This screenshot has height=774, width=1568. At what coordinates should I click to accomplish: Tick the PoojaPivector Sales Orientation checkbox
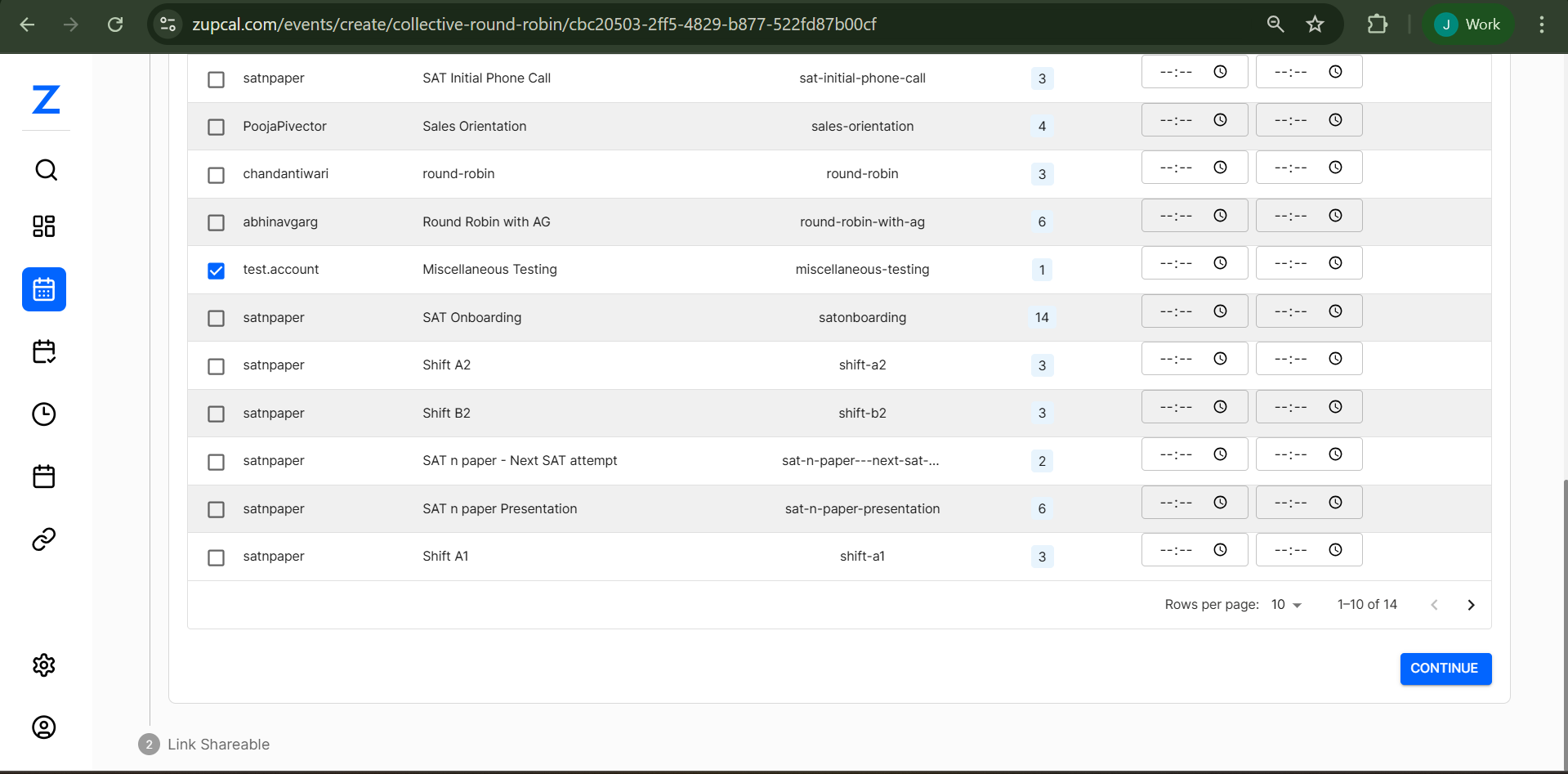click(216, 127)
